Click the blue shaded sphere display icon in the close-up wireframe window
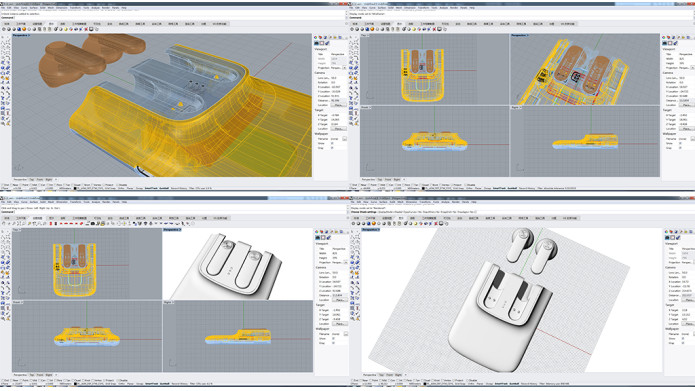 19,29
